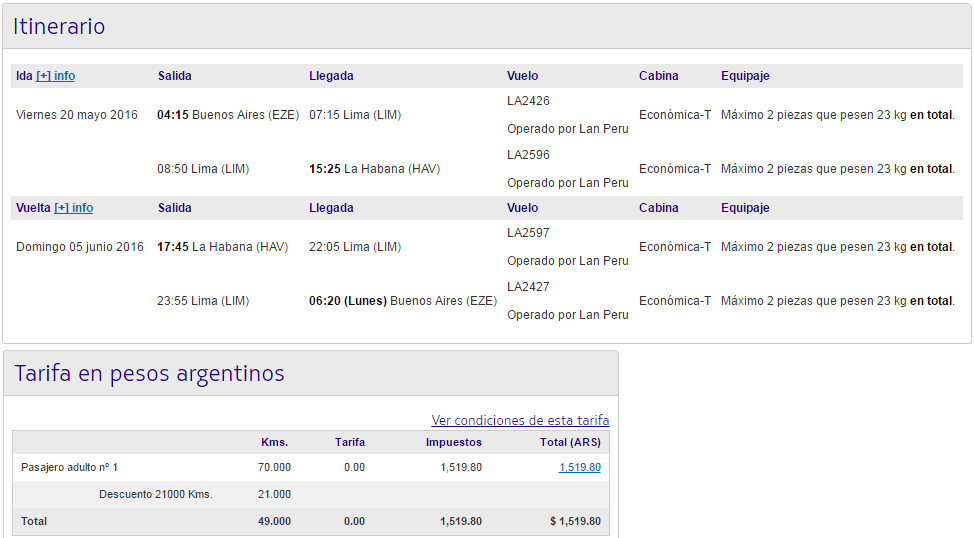Select departure '08:50 Lima (LIM)'

[203, 169]
